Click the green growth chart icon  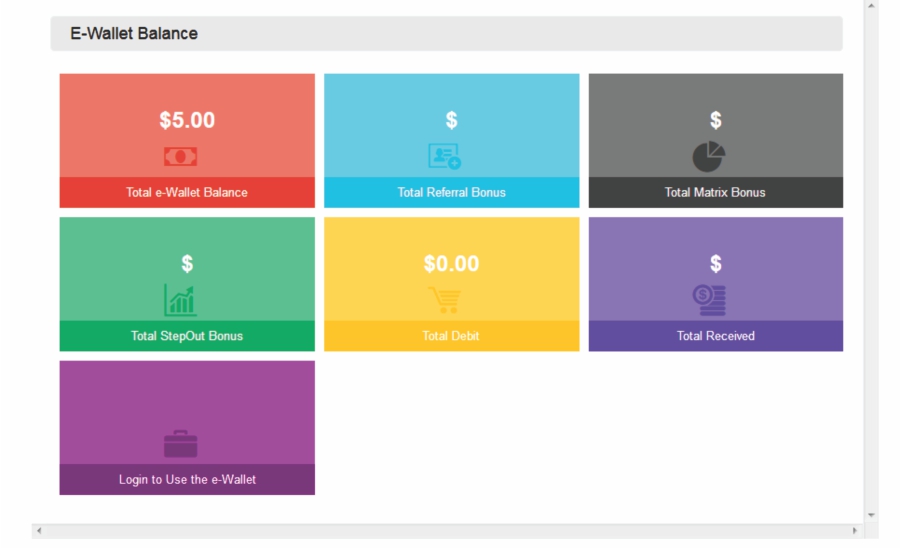(180, 300)
